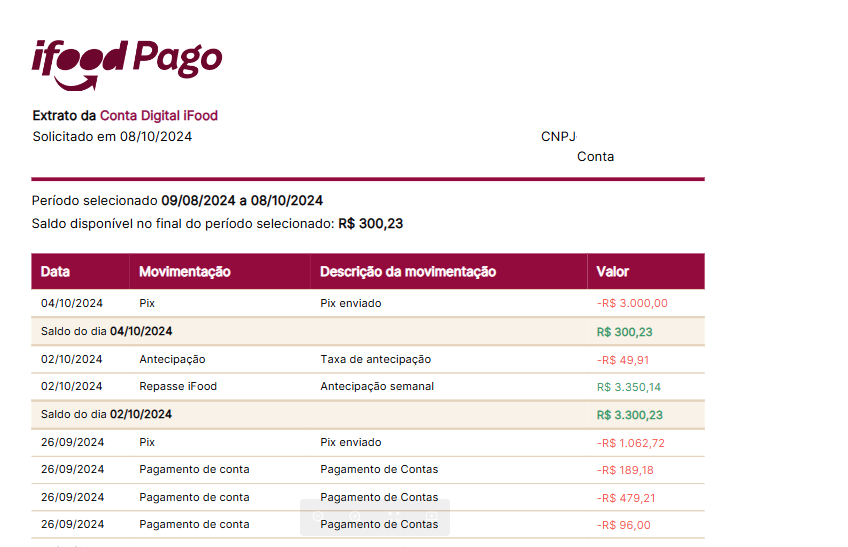Click the zoom out magnifier in floating toolbar
This screenshot has height=547, width=848.
coord(319,517)
